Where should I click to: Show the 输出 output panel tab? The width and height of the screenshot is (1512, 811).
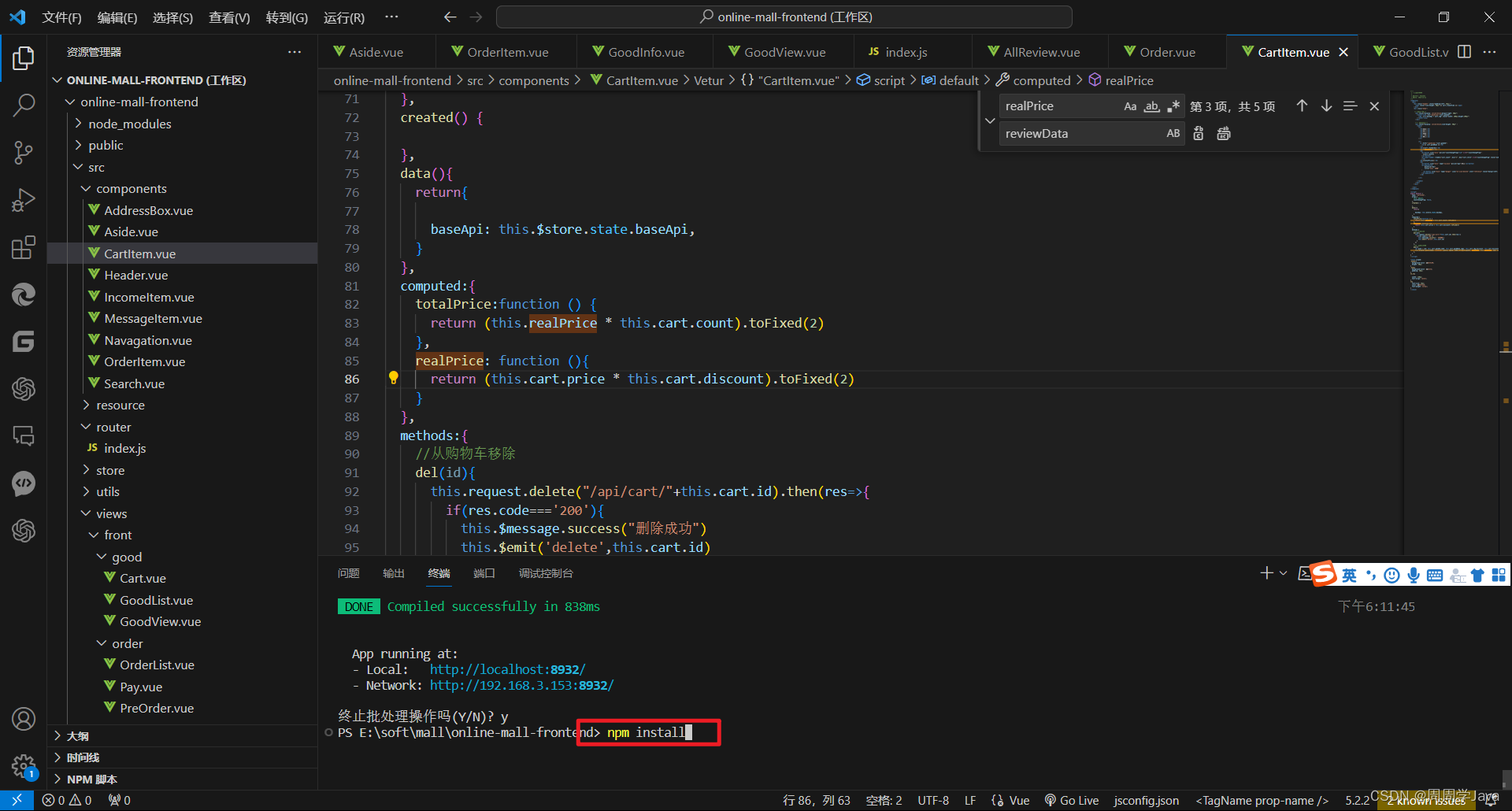394,573
